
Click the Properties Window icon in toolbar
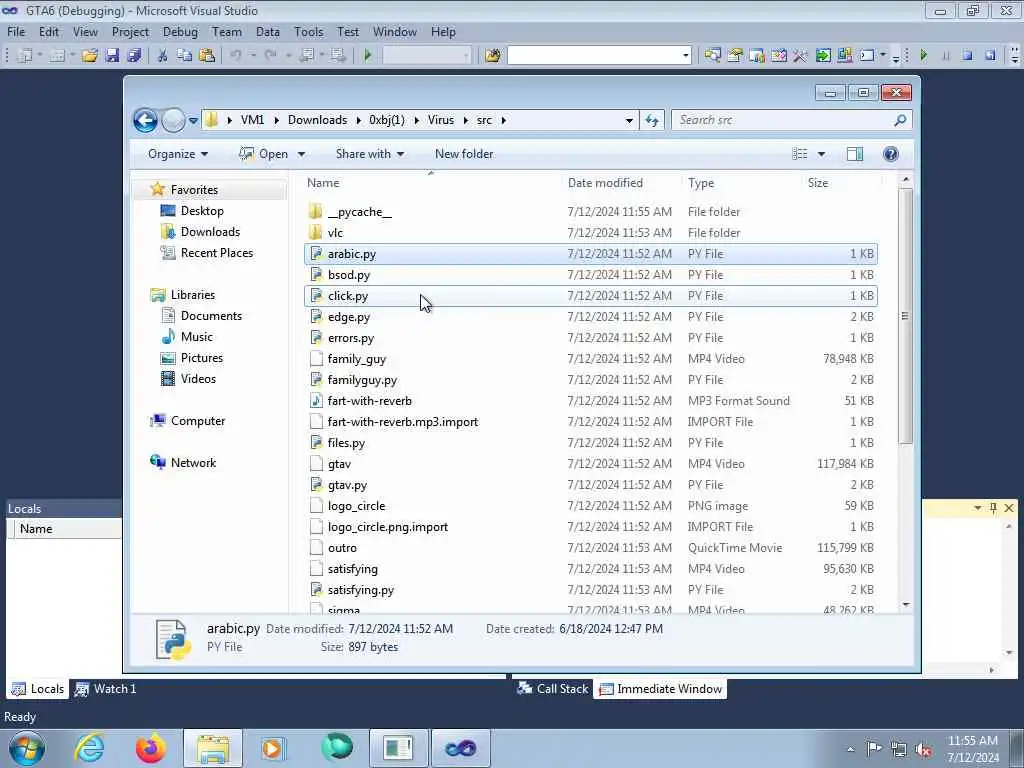click(x=735, y=56)
